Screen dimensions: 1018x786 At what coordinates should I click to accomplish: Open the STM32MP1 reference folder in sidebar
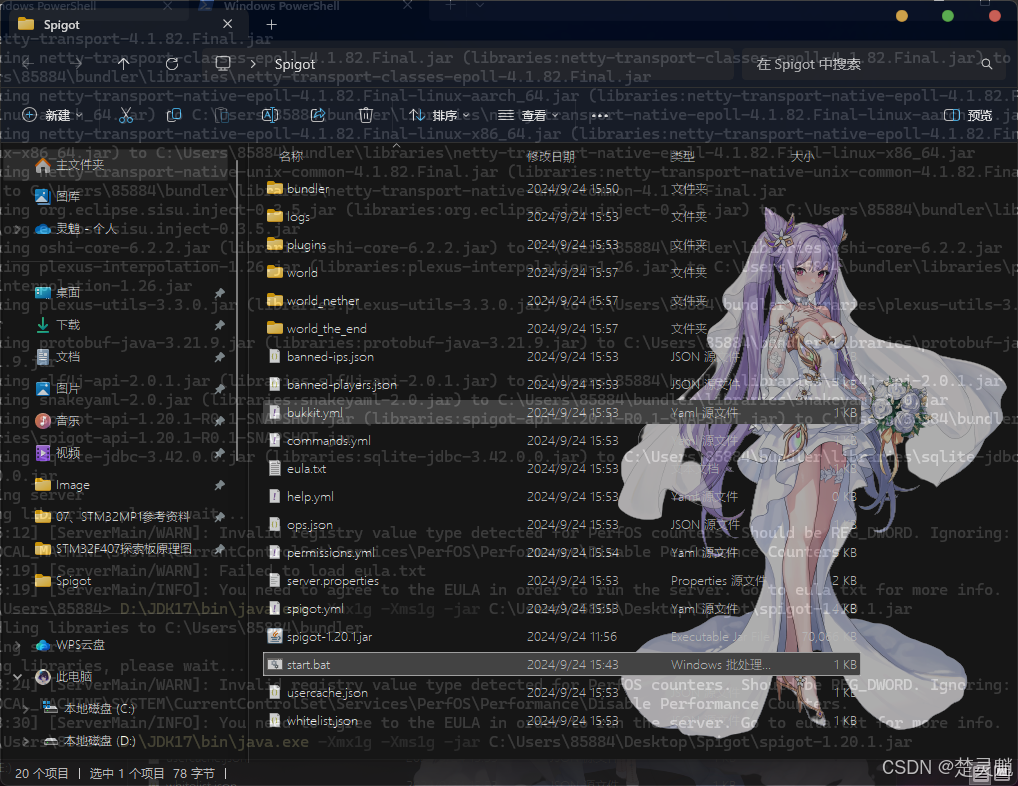112,517
